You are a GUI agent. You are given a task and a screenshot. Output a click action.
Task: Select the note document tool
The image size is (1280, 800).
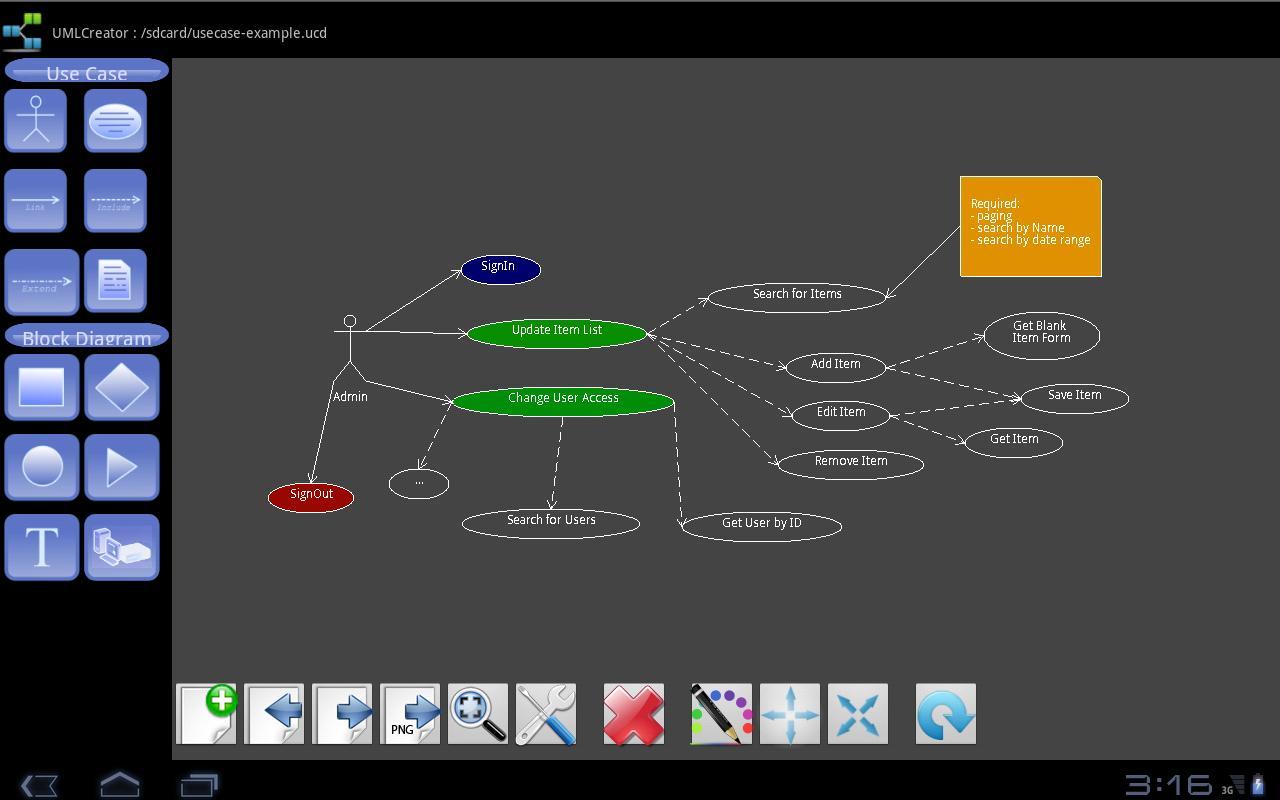[115, 280]
